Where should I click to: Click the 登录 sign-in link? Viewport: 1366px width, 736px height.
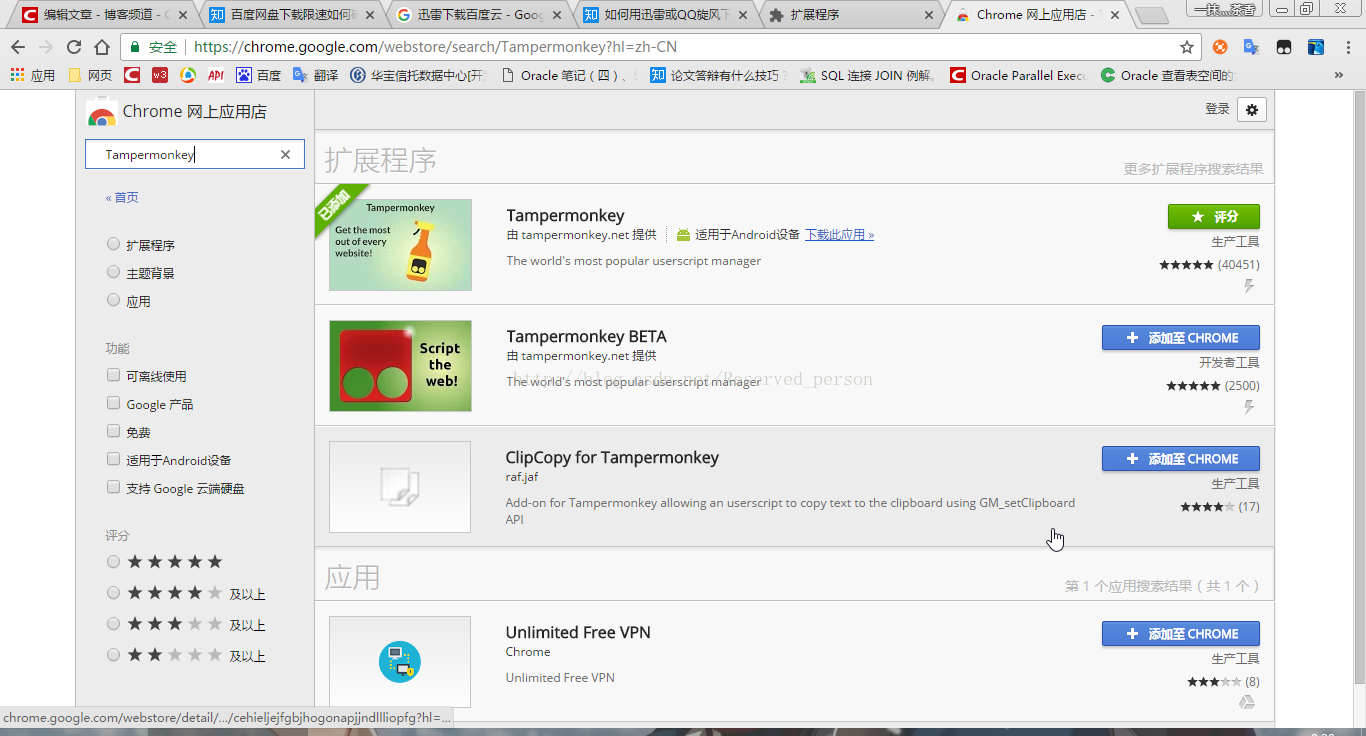pos(1217,109)
